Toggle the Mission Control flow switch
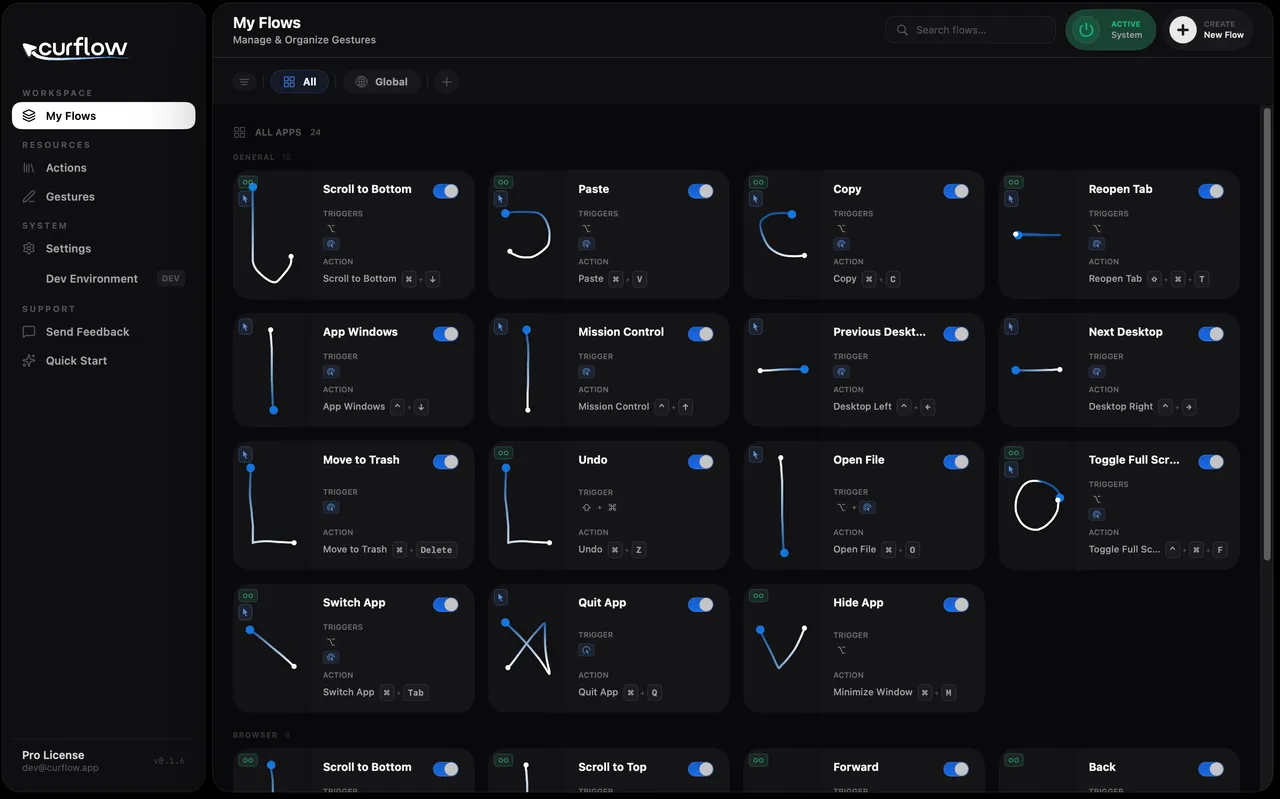Viewport: 1280px width, 799px height. click(x=701, y=334)
